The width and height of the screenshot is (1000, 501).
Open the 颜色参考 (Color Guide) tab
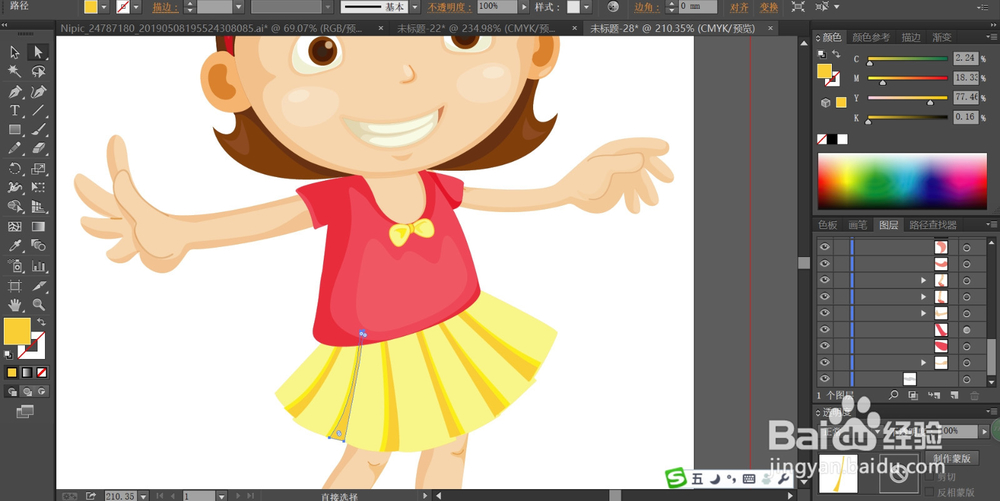point(871,38)
